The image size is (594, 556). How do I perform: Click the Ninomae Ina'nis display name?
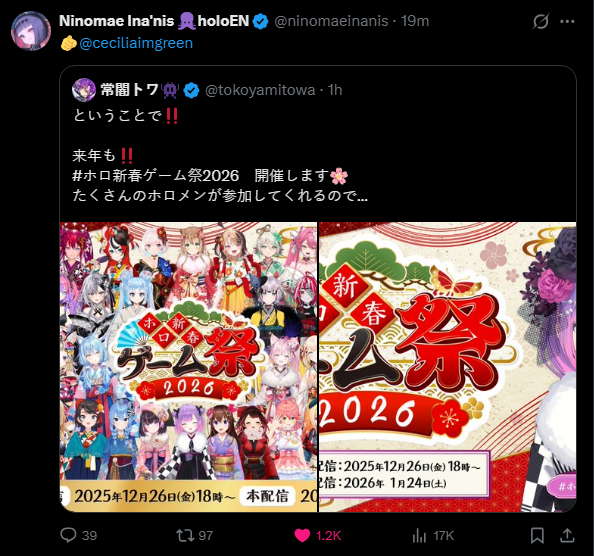click(x=116, y=21)
